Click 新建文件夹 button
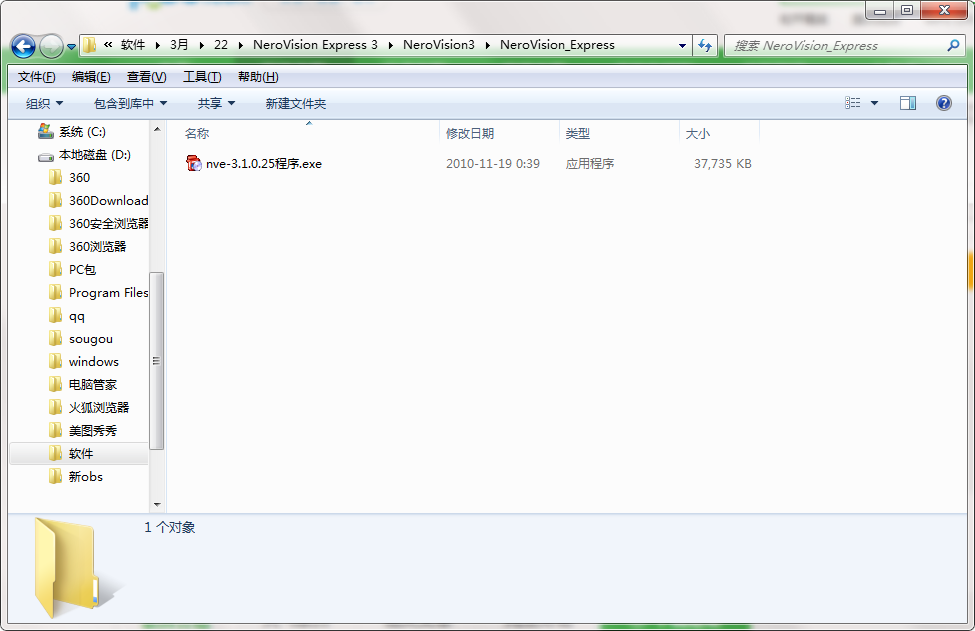This screenshot has width=975, height=631. (x=296, y=103)
